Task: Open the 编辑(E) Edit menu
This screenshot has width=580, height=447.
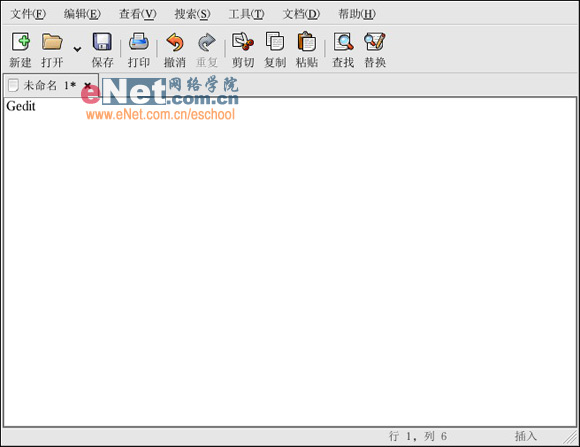Action: coord(82,14)
